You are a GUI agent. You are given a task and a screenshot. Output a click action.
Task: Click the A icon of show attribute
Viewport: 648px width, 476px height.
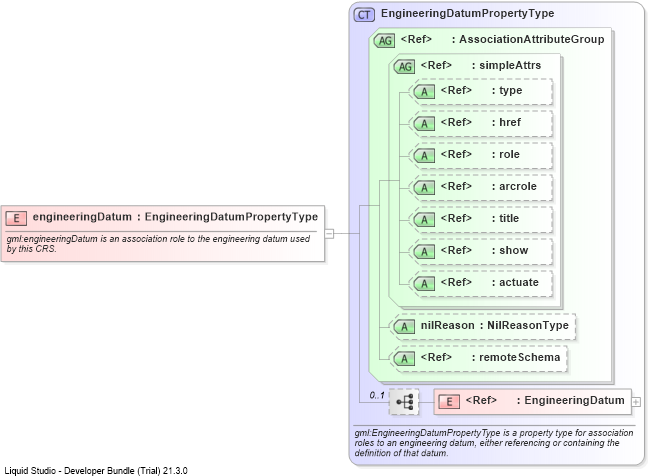pyautogui.click(x=424, y=252)
